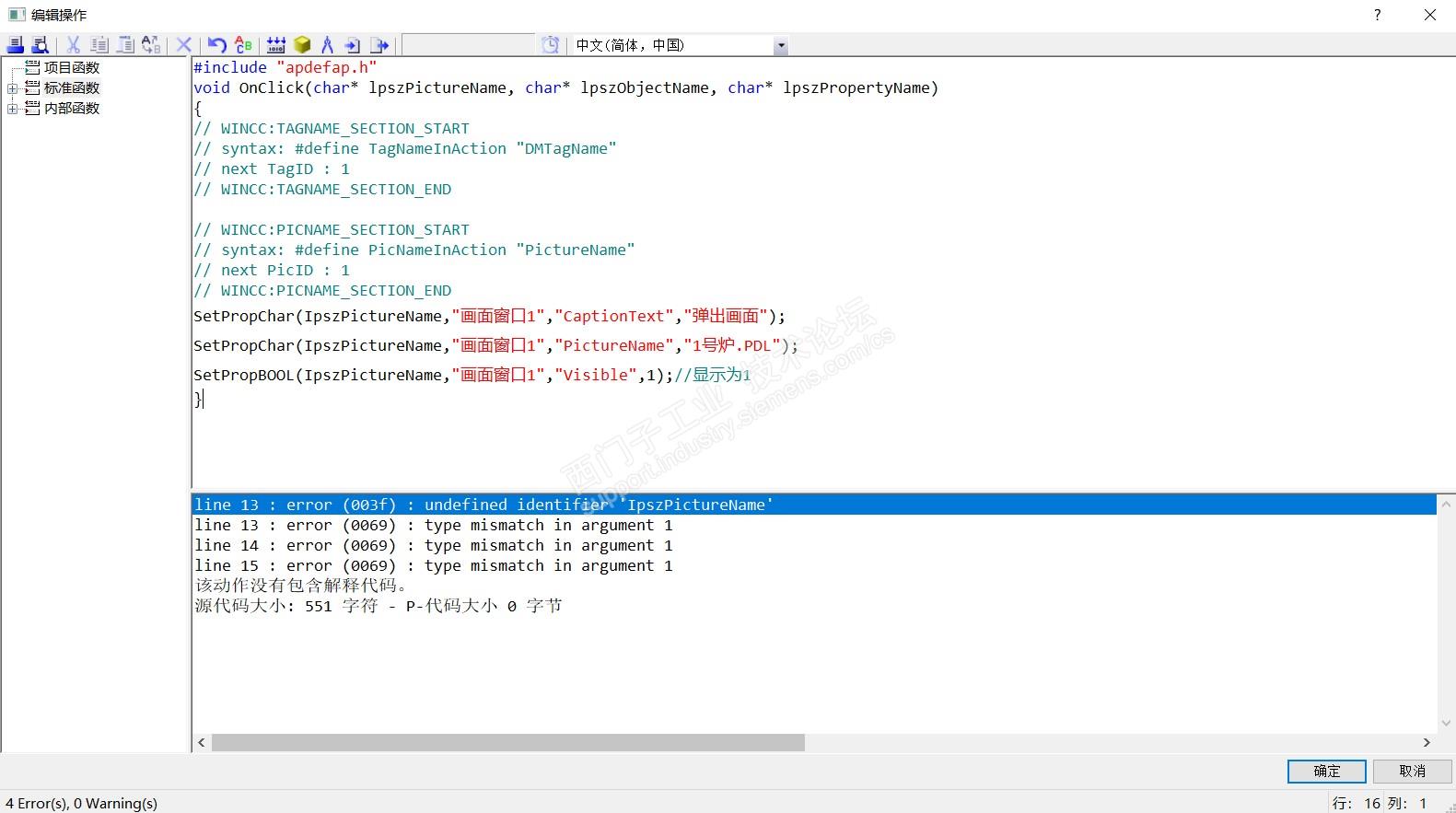This screenshot has height=813, width=1456.
Task: Select the error line "undefined identifier 'IpszPictureName'"
Action: click(x=814, y=505)
